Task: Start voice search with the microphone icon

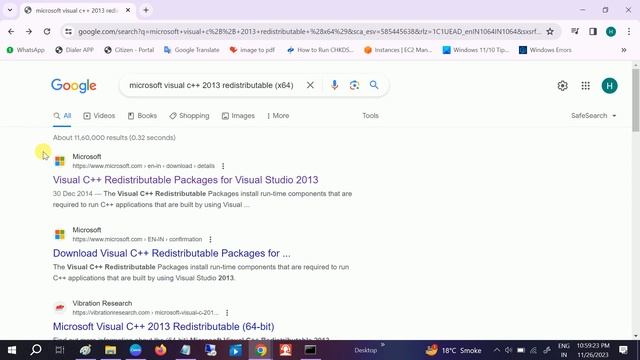Action: tap(334, 85)
